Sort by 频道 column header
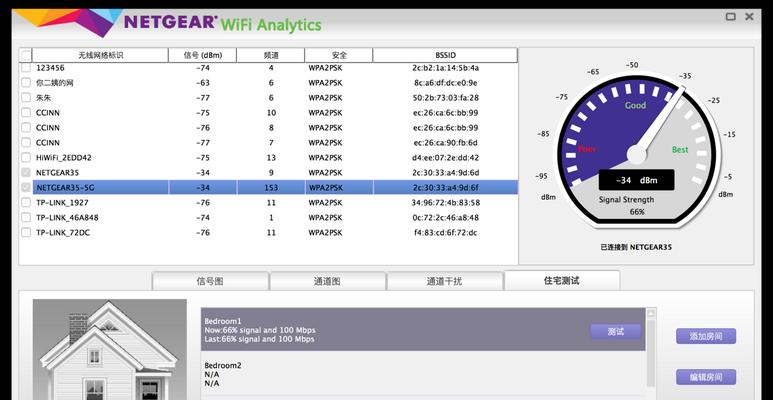 coord(271,55)
